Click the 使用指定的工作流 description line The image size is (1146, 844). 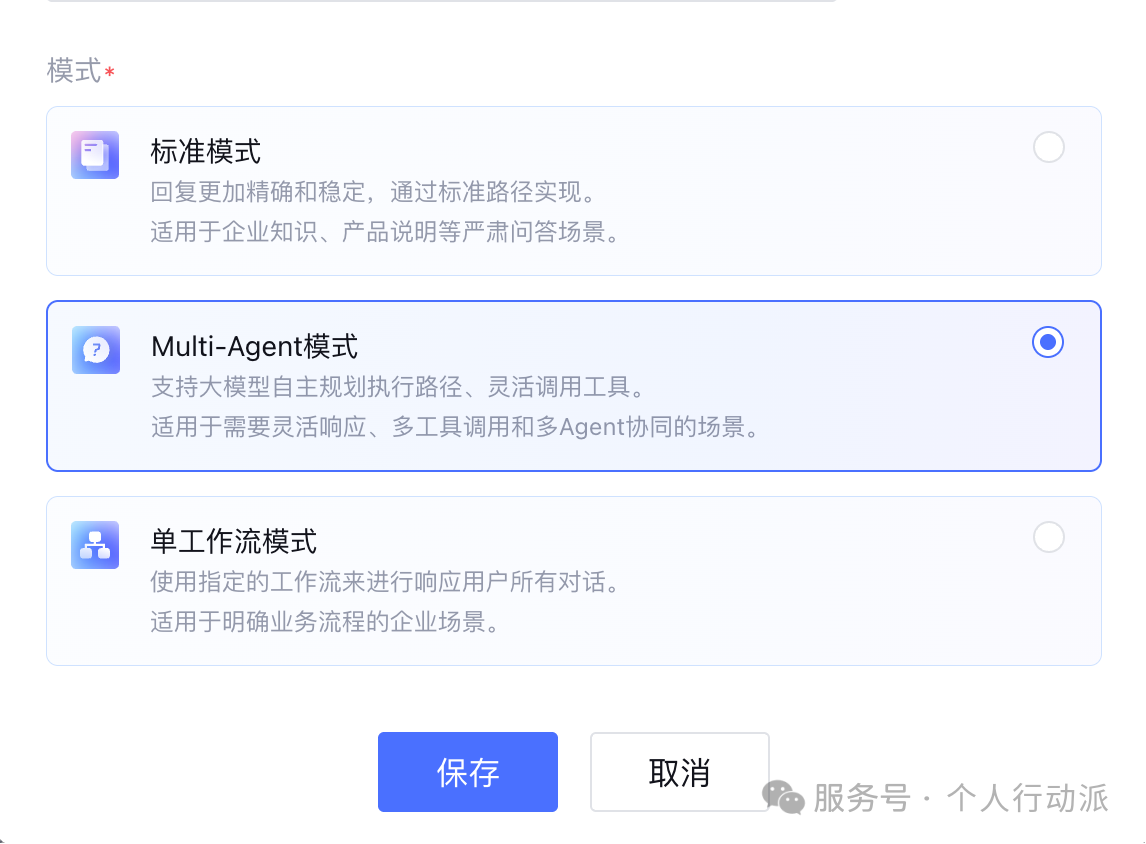click(385, 582)
